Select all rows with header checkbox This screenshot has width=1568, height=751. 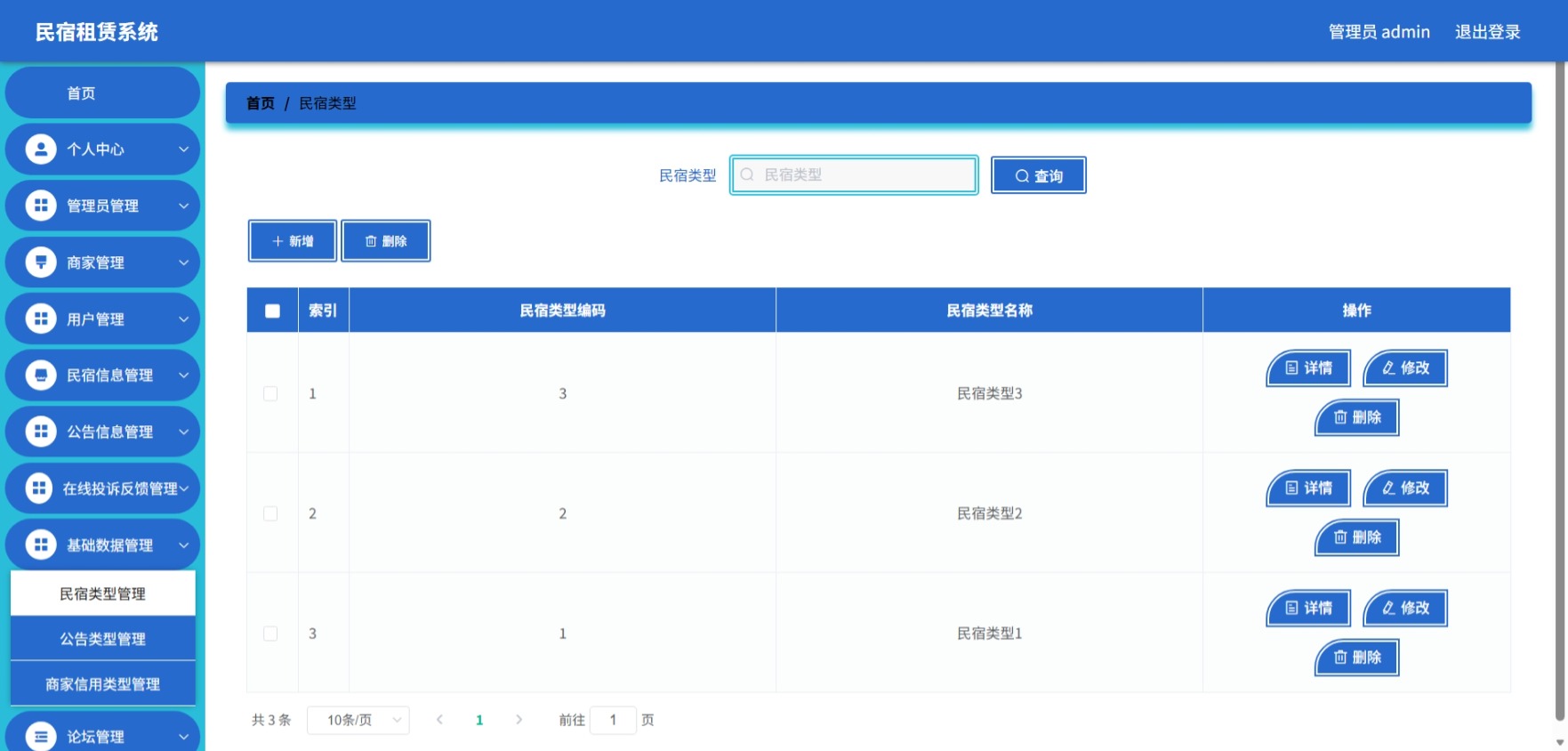(x=272, y=311)
